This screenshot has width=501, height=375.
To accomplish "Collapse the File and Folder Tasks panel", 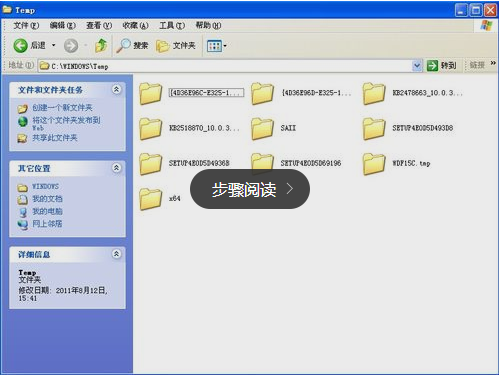I will [116, 89].
